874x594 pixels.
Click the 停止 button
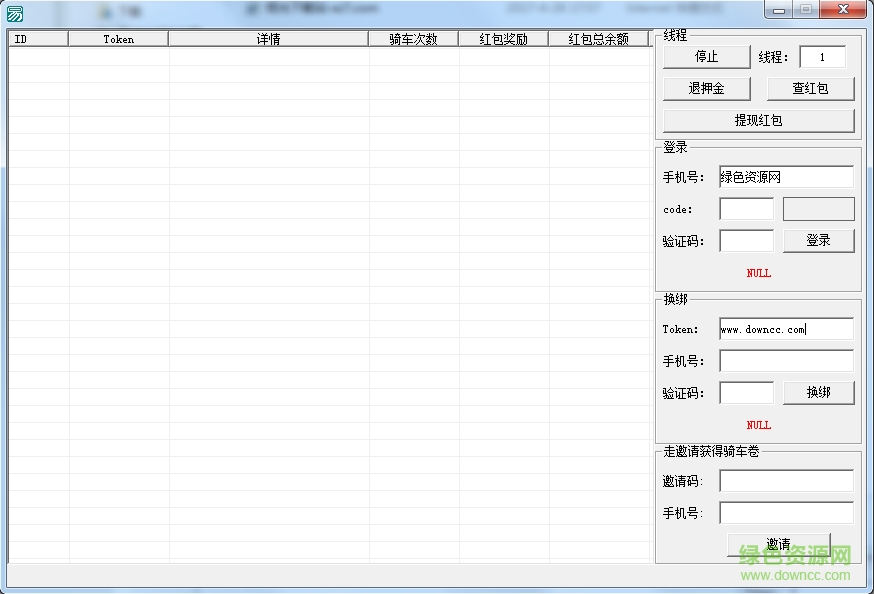706,57
